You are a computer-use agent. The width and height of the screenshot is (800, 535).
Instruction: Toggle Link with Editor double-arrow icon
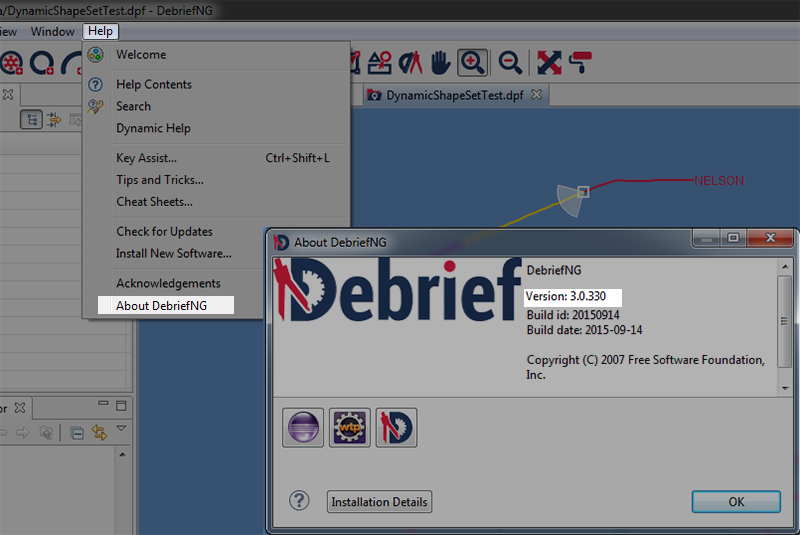pyautogui.click(x=99, y=432)
